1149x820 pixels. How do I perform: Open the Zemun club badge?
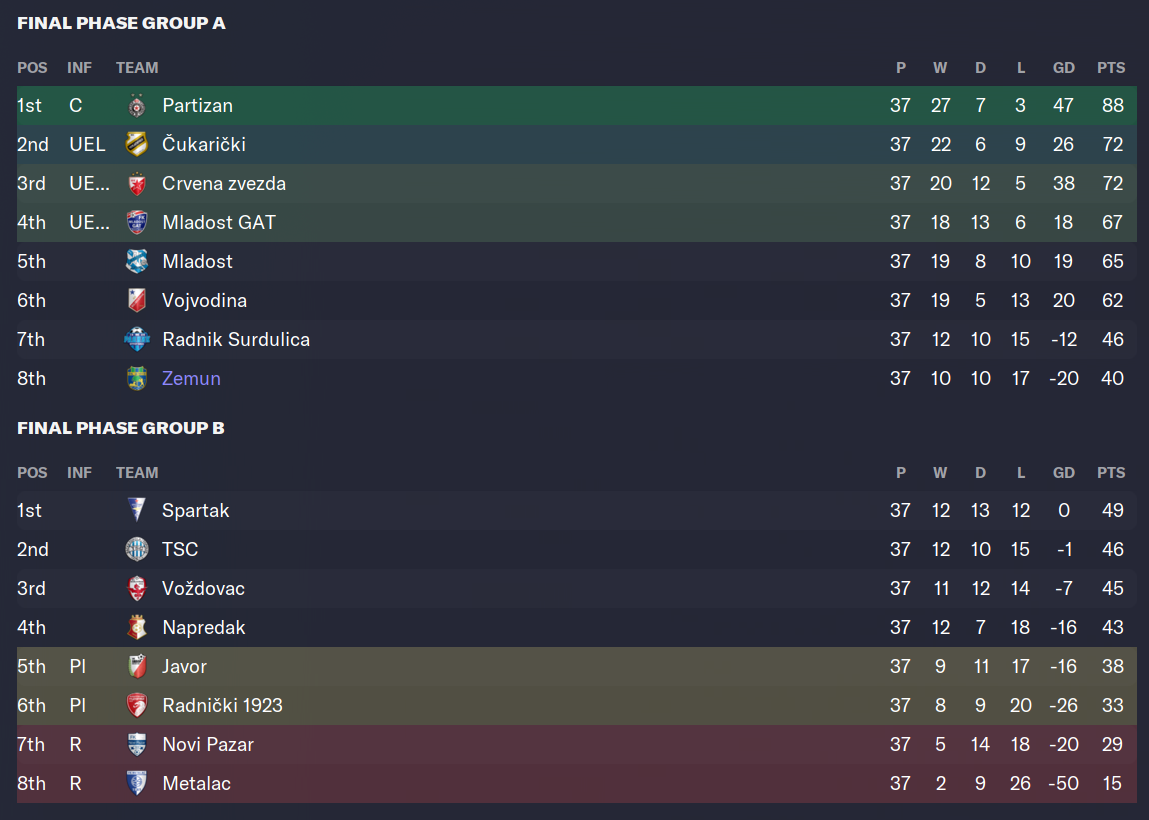pos(137,378)
